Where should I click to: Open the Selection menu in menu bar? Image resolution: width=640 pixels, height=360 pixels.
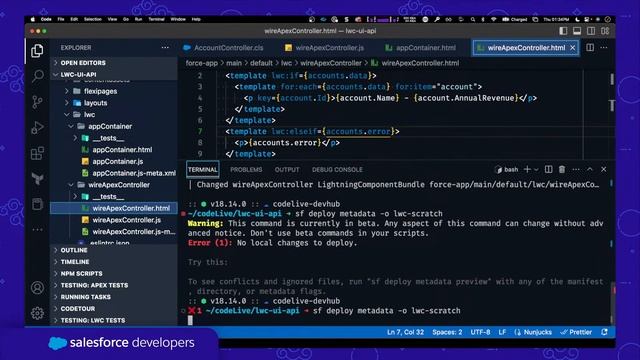[x=93, y=19]
